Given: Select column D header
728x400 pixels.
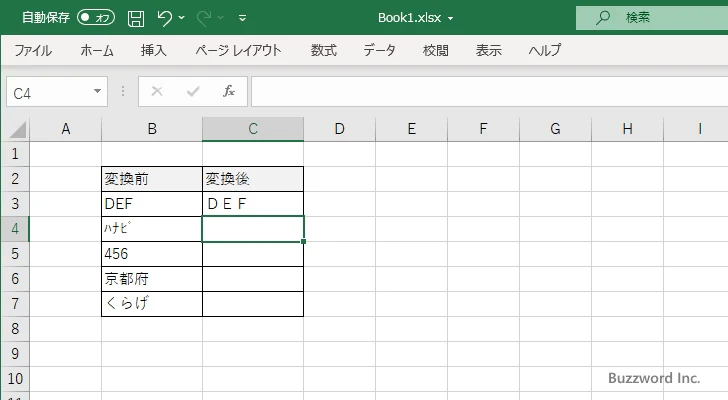Looking at the screenshot, I should (339, 129).
